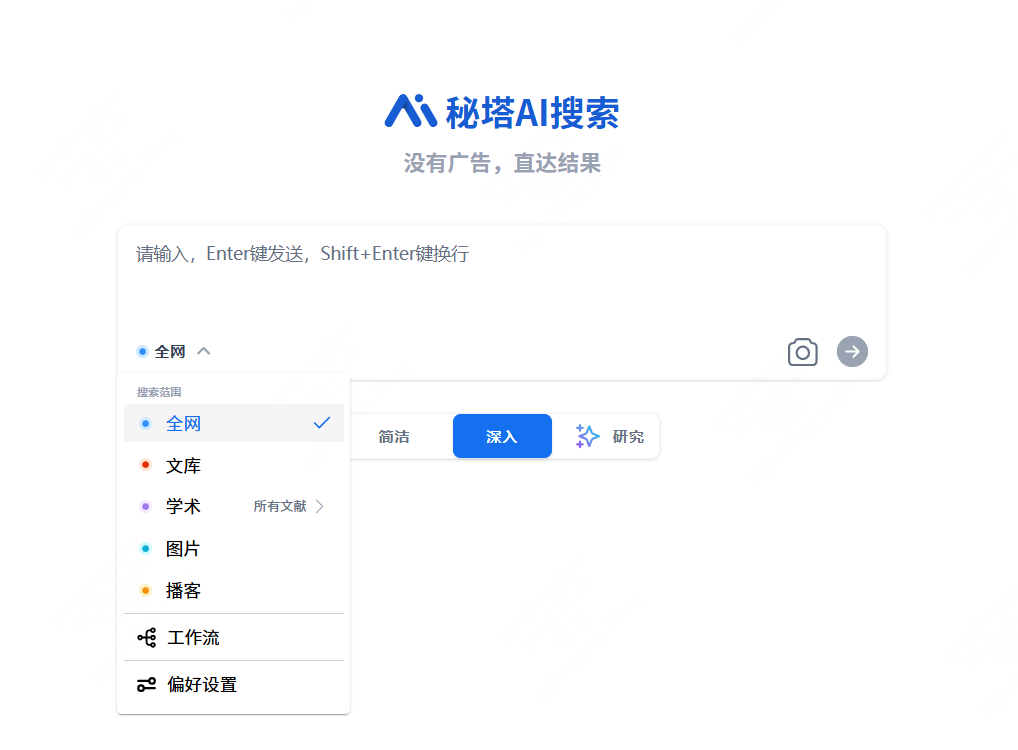
Task: Click the 所有文献 label
Action: pyautogui.click(x=280, y=506)
